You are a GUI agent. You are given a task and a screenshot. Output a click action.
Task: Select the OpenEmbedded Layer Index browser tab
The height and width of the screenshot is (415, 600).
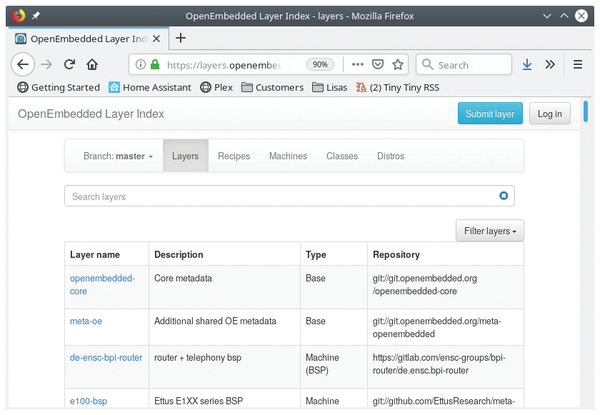88,39
